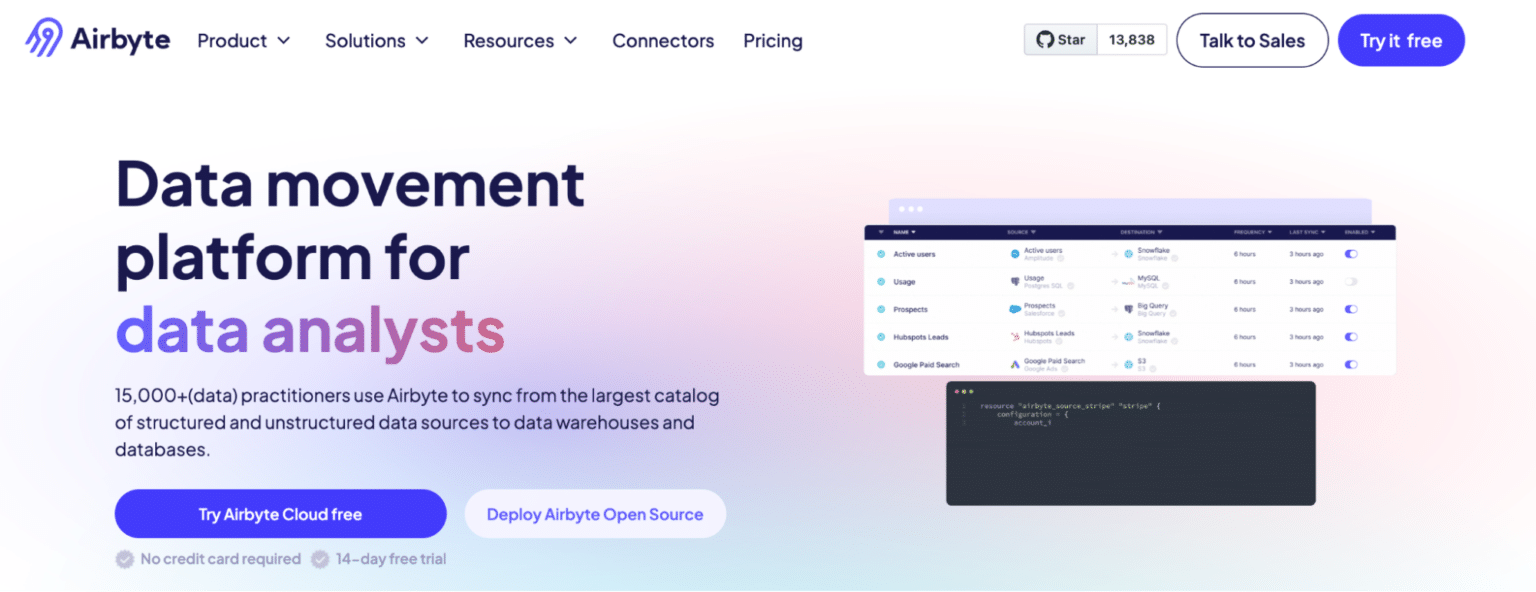
Task: Click the MySQL destination icon in Usage row
Action: (1128, 282)
